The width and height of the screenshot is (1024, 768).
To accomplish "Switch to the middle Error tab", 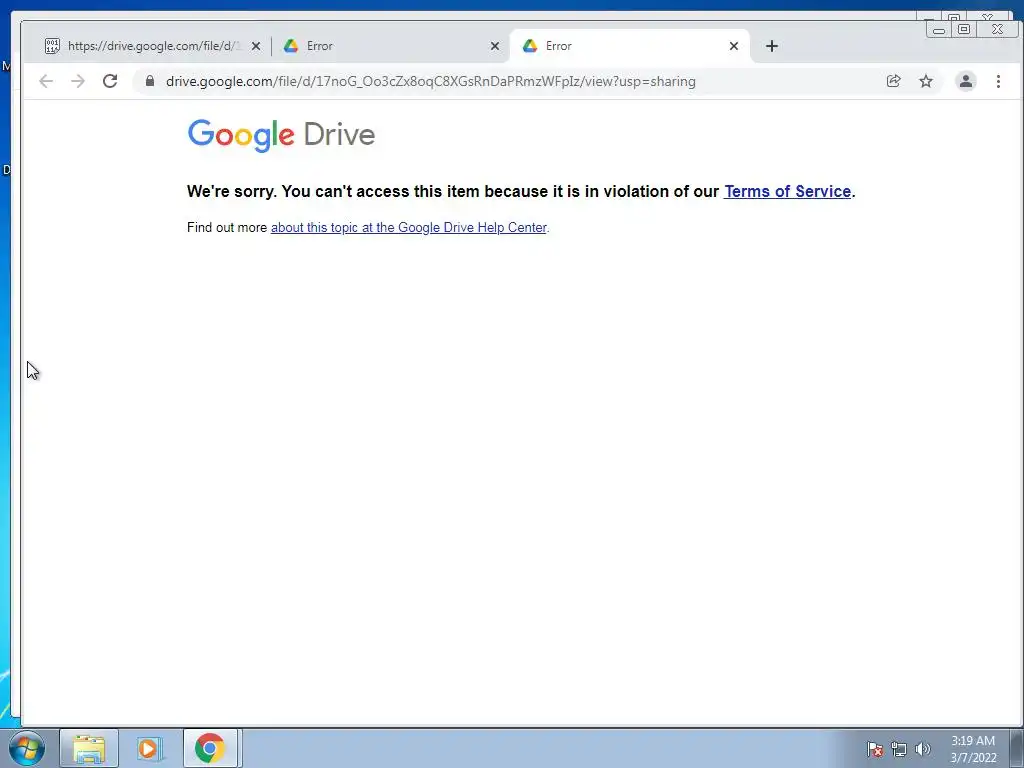I will click(391, 46).
